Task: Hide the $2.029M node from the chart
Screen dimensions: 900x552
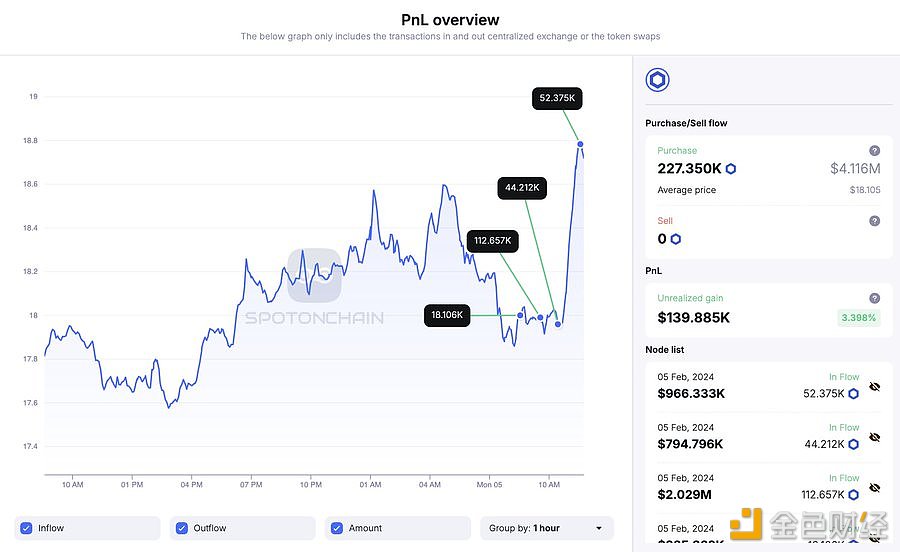Action: pos(874,488)
